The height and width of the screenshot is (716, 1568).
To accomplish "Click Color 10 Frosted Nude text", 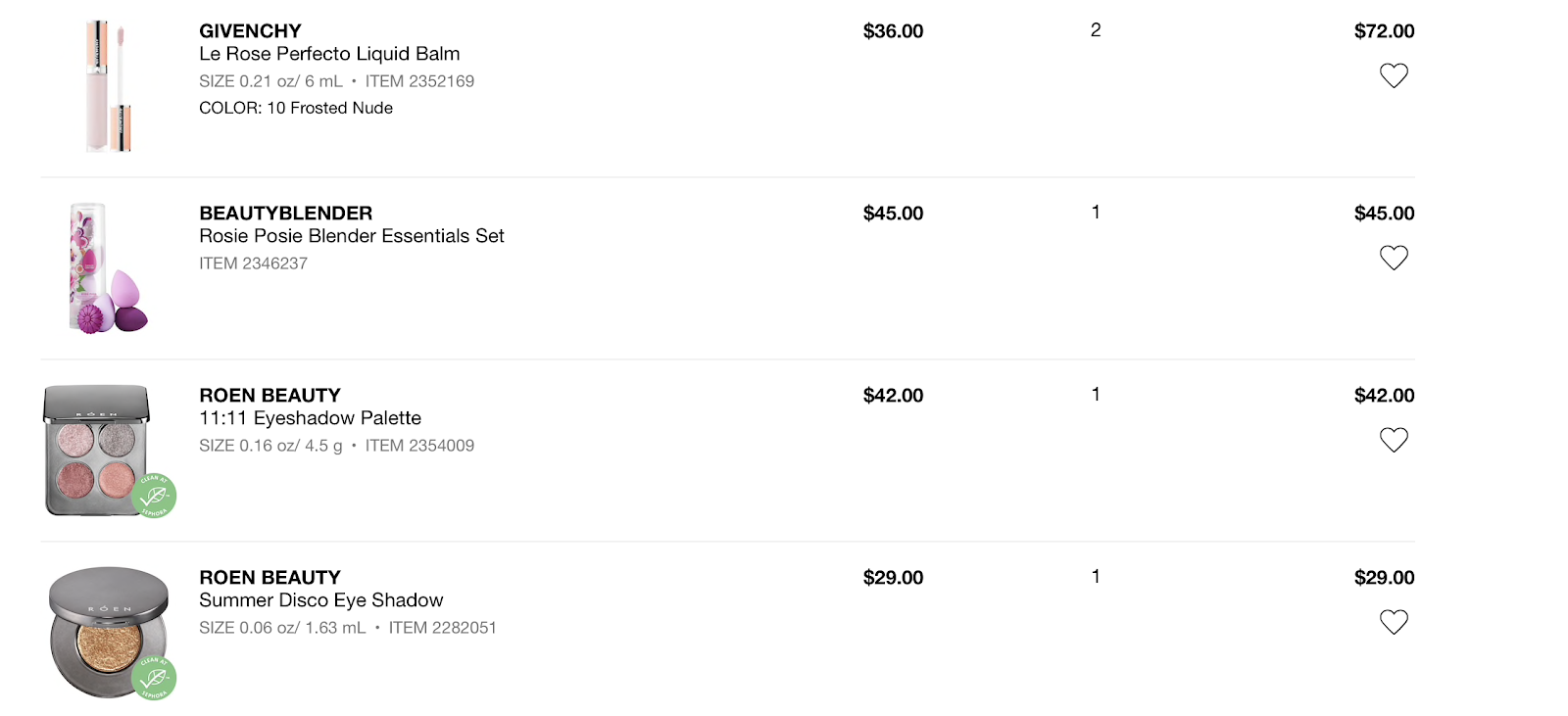I will click(x=295, y=108).
